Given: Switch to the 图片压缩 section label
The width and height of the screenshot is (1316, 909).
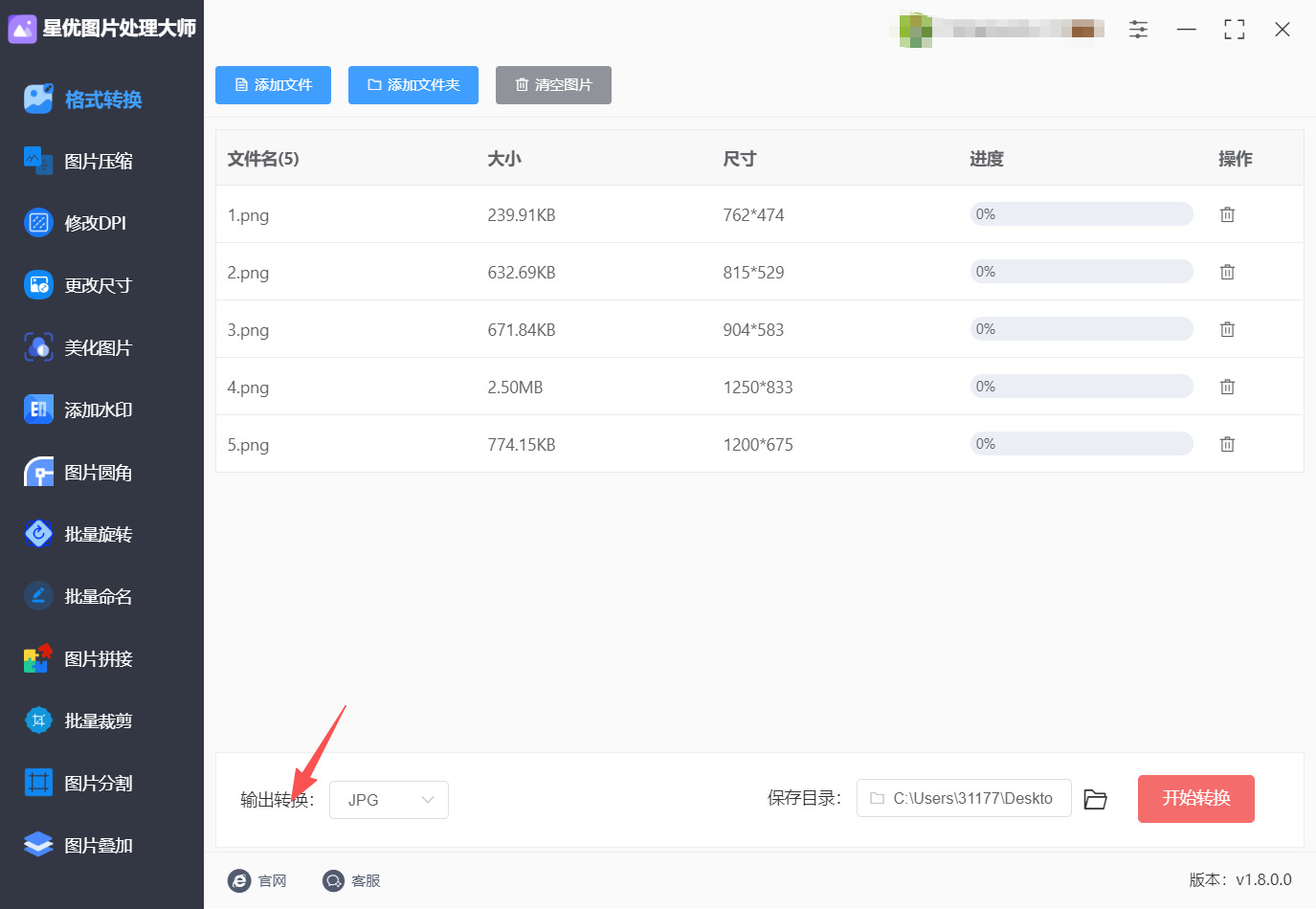Looking at the screenshot, I should (x=99, y=162).
